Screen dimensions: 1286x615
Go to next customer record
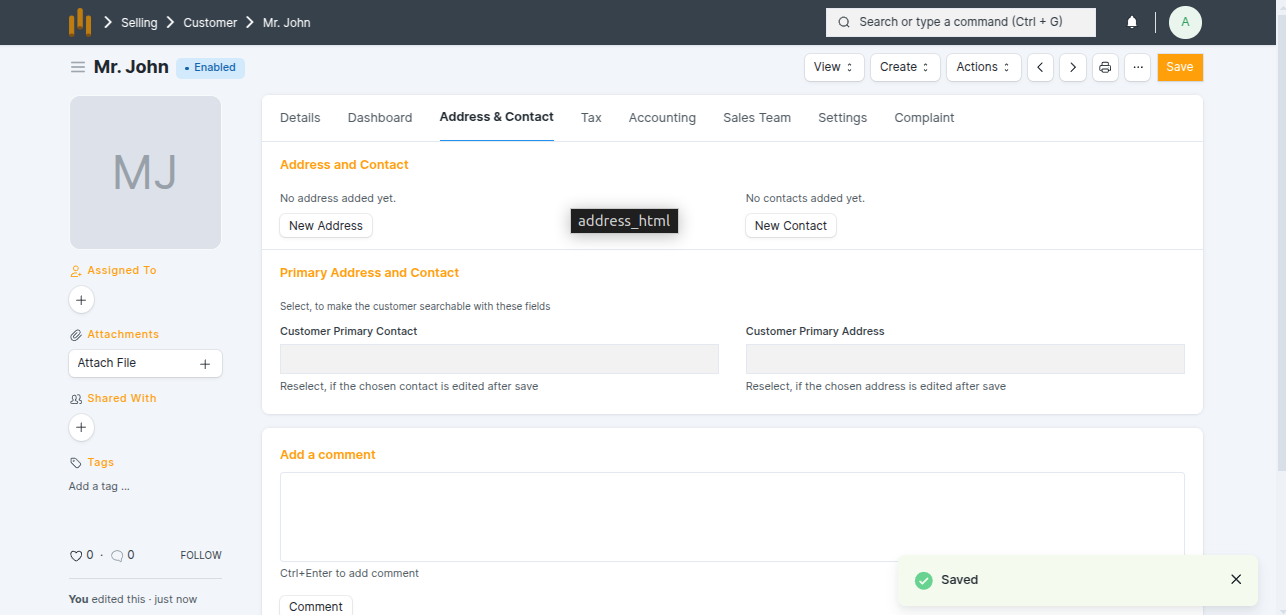[x=1072, y=67]
